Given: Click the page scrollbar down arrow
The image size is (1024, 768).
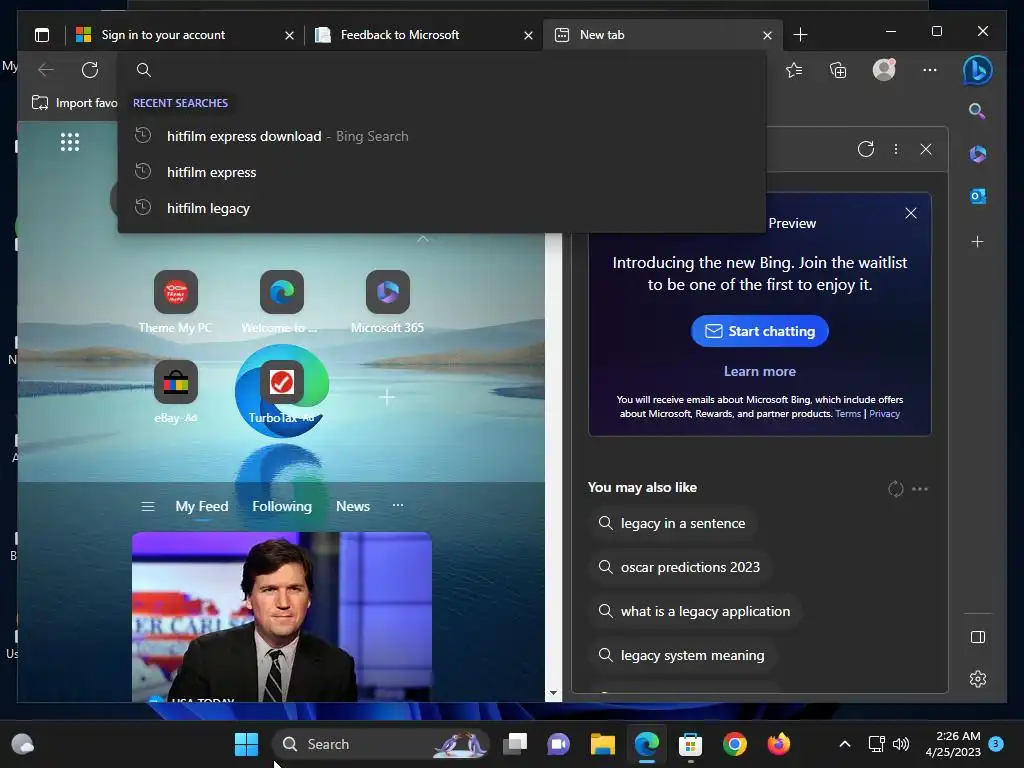Looking at the screenshot, I should click(553, 694).
